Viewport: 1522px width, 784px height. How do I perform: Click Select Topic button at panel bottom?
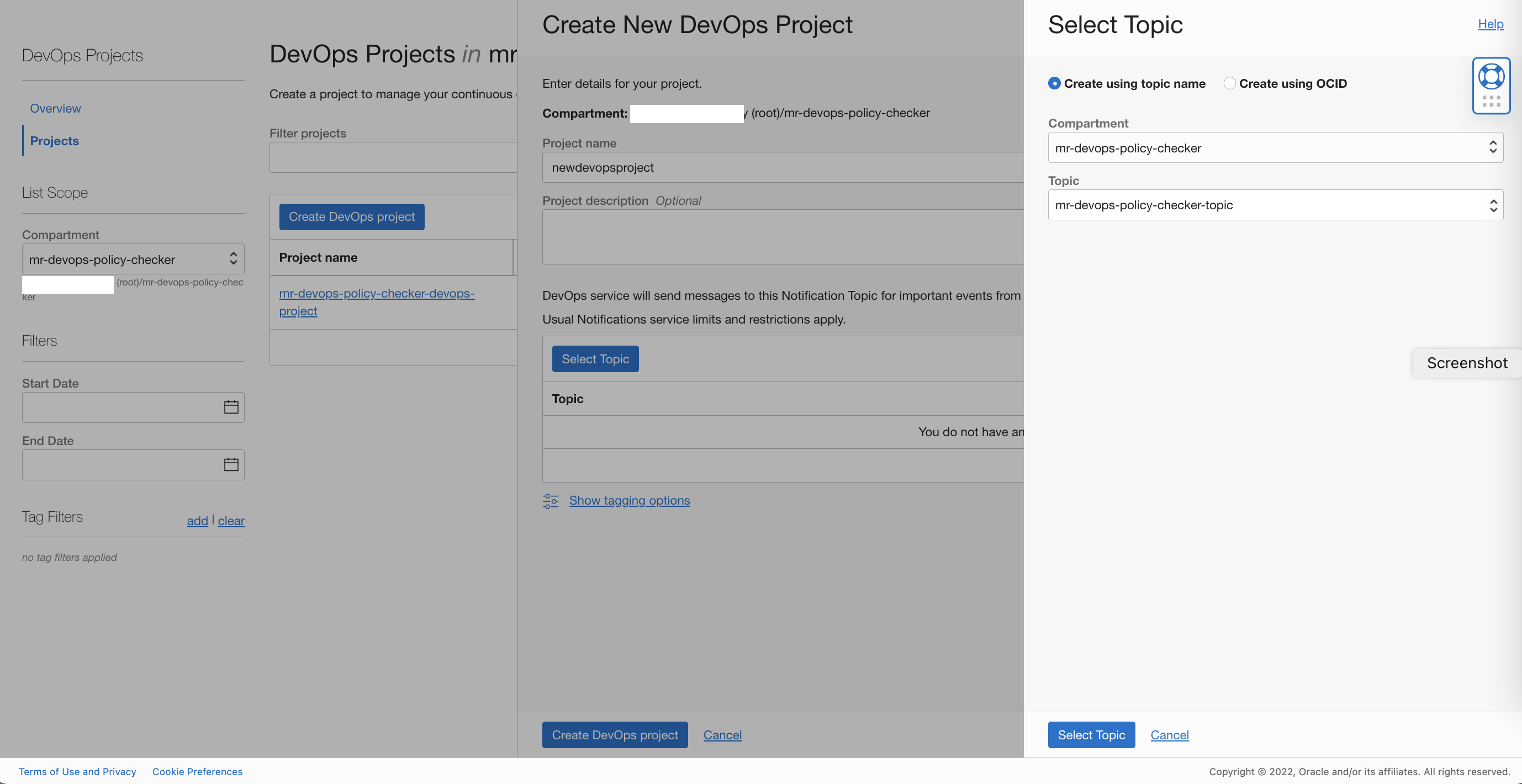[1091, 735]
